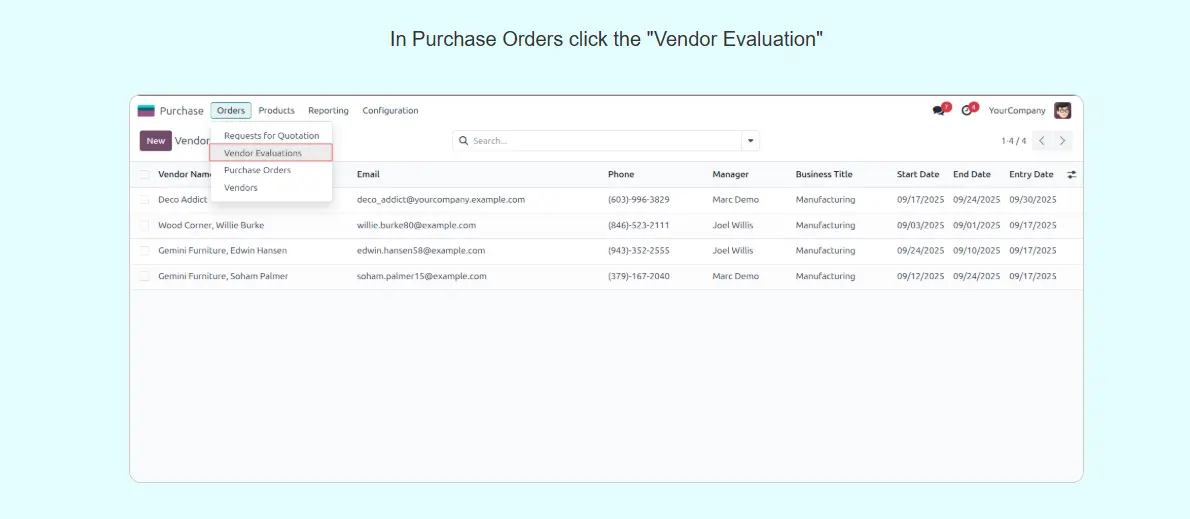Open the activities clock icon
1190x519 pixels.
pos(967,111)
